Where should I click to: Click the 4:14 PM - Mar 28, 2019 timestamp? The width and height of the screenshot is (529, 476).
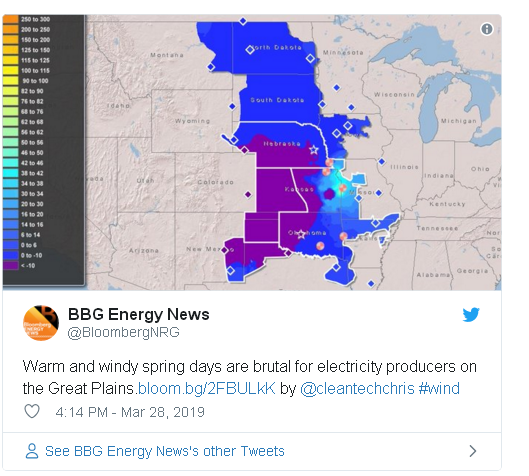coord(130,412)
